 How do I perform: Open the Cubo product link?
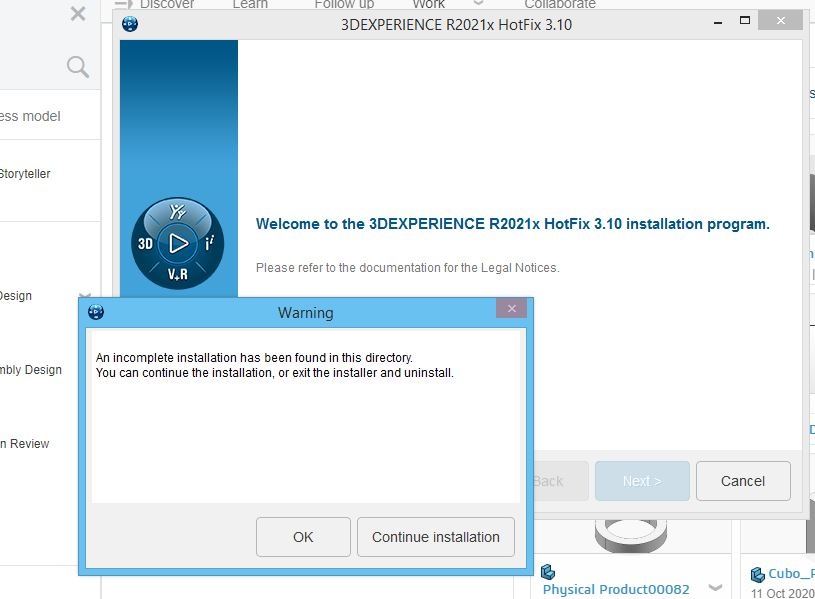(x=792, y=574)
